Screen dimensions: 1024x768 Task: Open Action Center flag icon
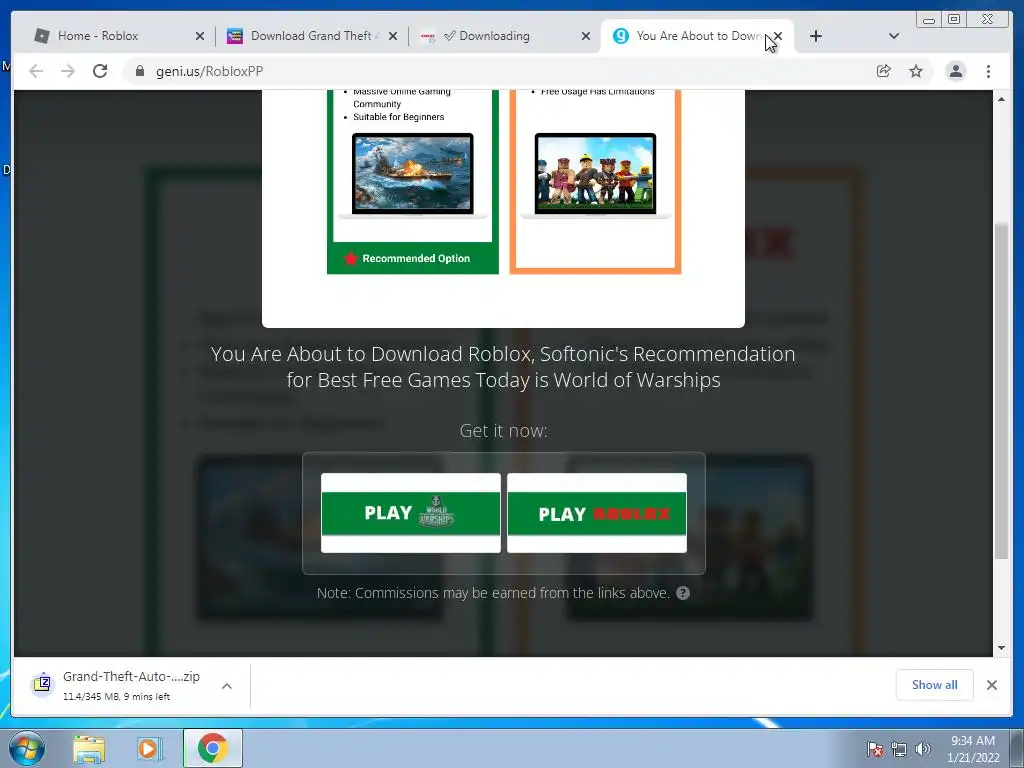click(x=875, y=749)
